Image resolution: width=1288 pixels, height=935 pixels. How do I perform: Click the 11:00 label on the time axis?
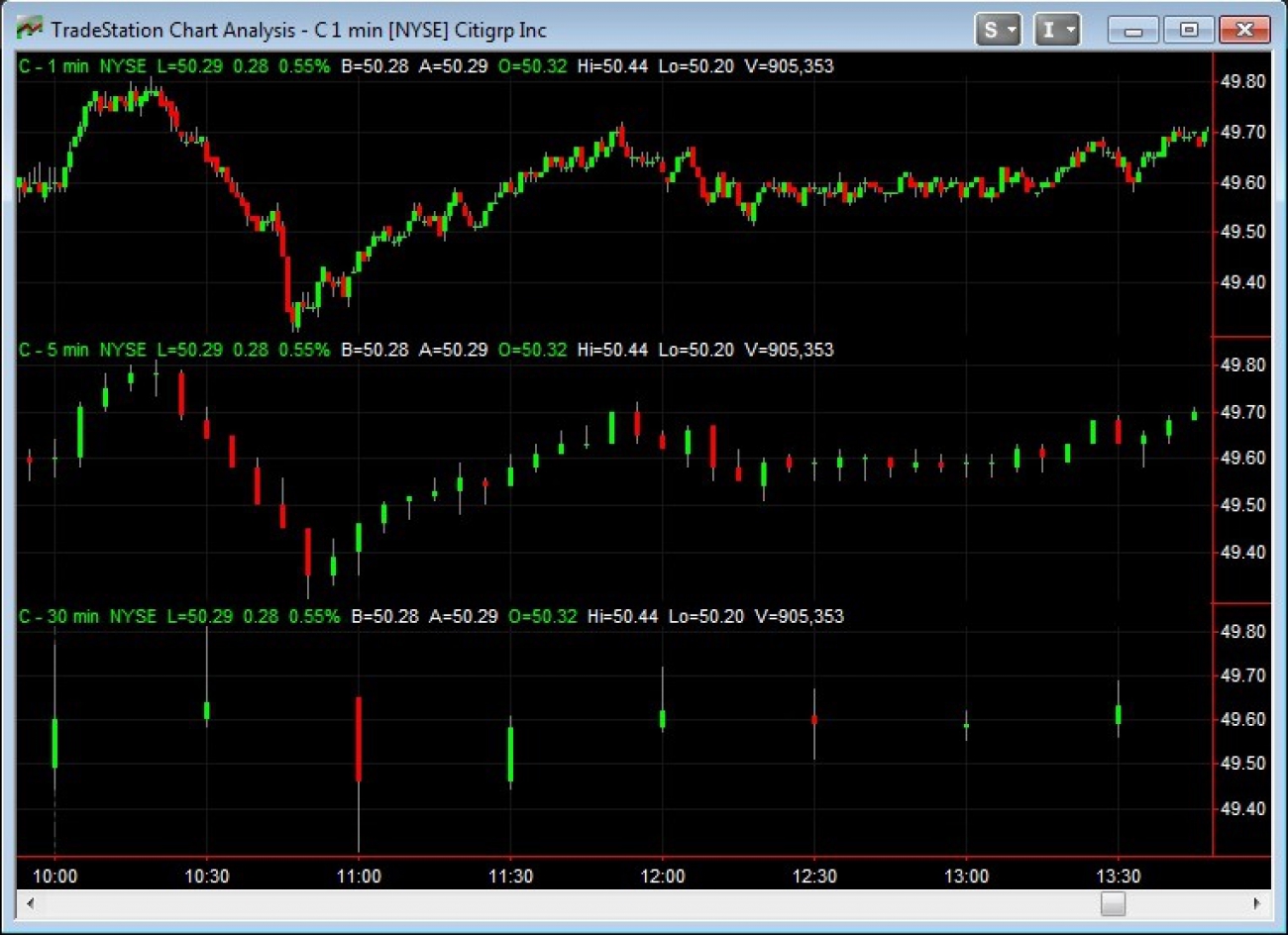[x=360, y=877]
